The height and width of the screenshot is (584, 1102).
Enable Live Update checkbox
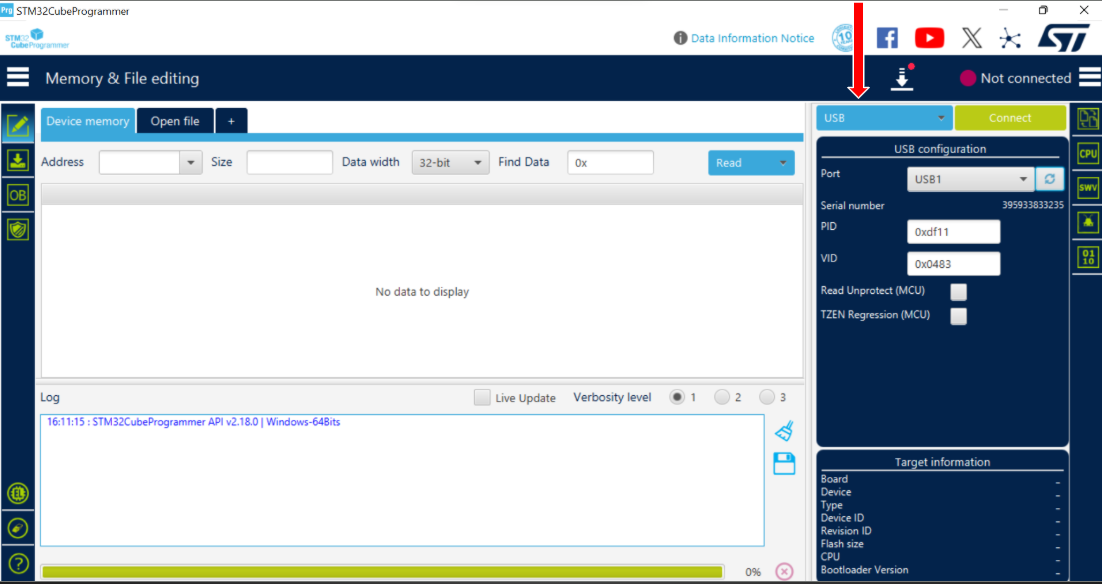(x=482, y=397)
